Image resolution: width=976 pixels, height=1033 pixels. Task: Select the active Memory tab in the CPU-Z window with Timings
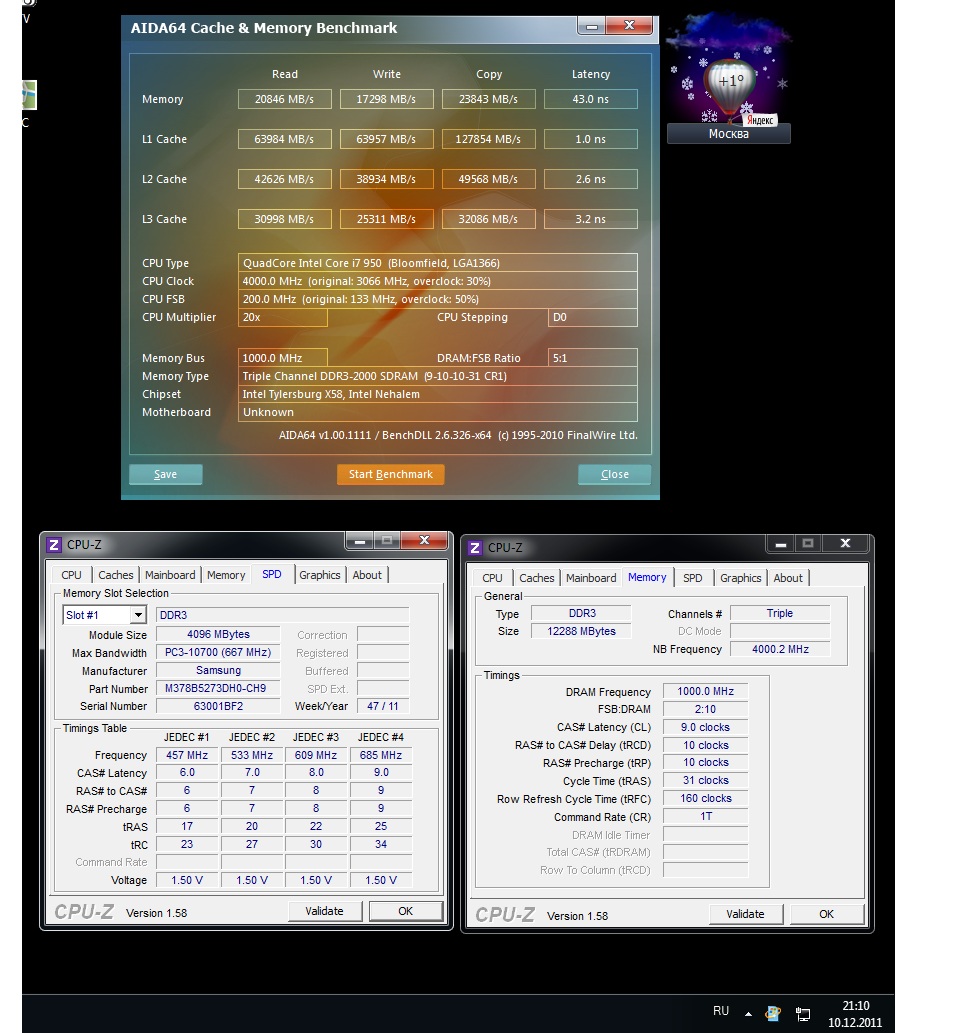647,577
